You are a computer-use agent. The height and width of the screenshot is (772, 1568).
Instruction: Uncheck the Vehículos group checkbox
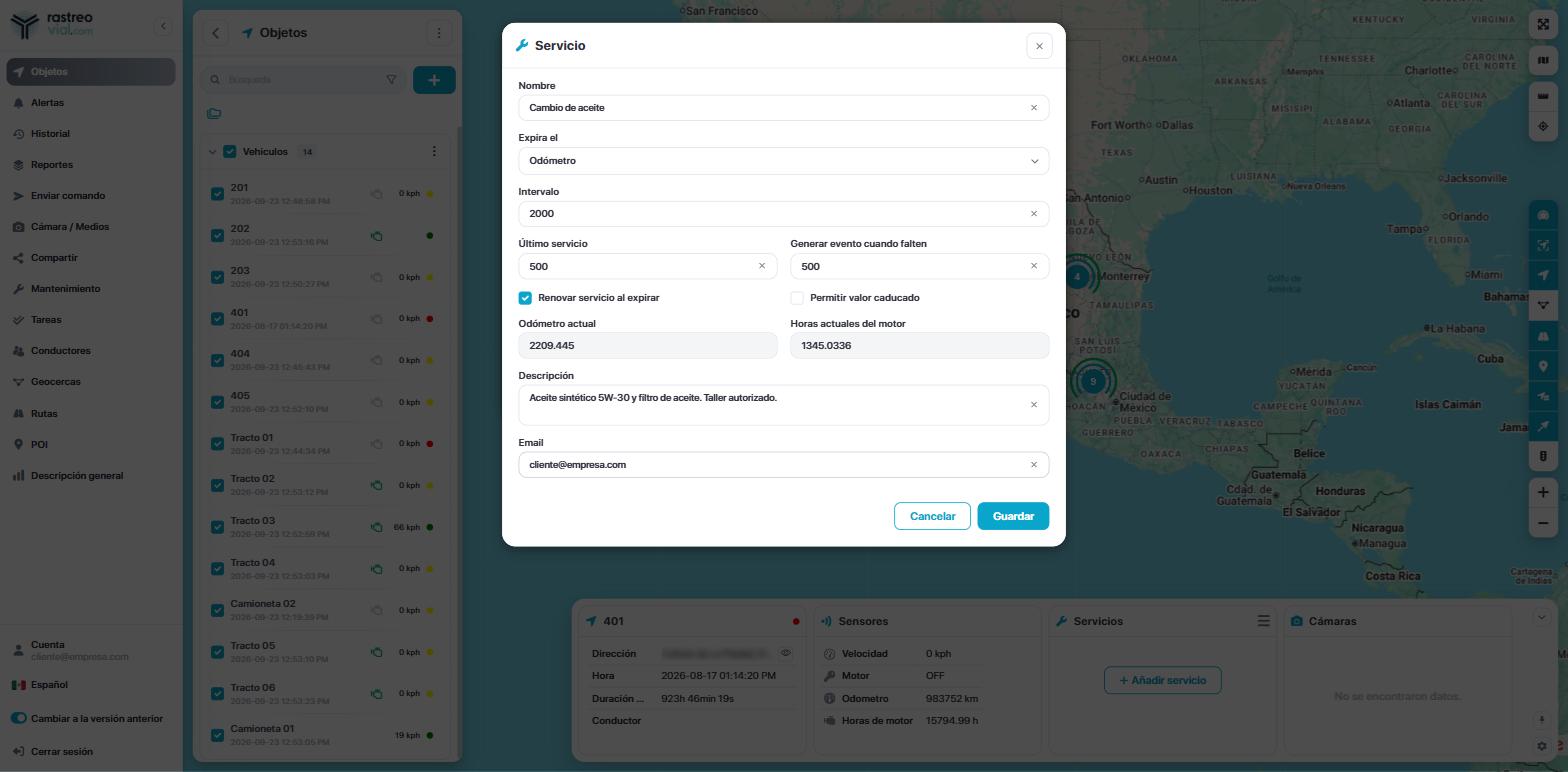tap(230, 152)
